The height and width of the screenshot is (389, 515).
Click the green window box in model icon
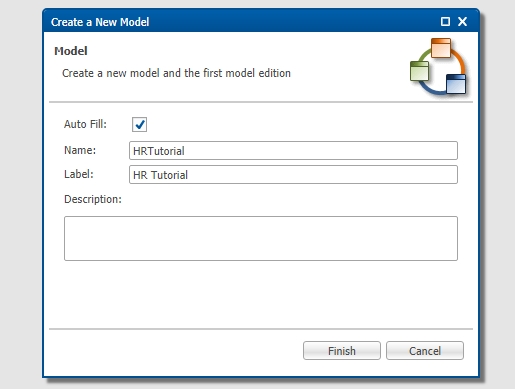coord(419,71)
